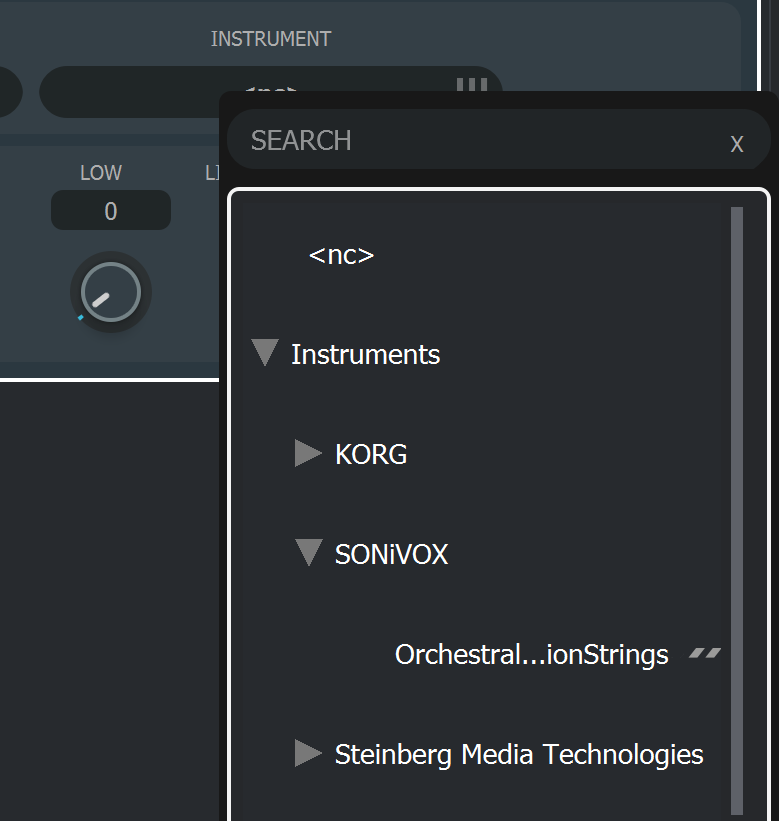Click the SONiVOX vendor label
The height and width of the screenshot is (821, 779).
pyautogui.click(x=391, y=554)
